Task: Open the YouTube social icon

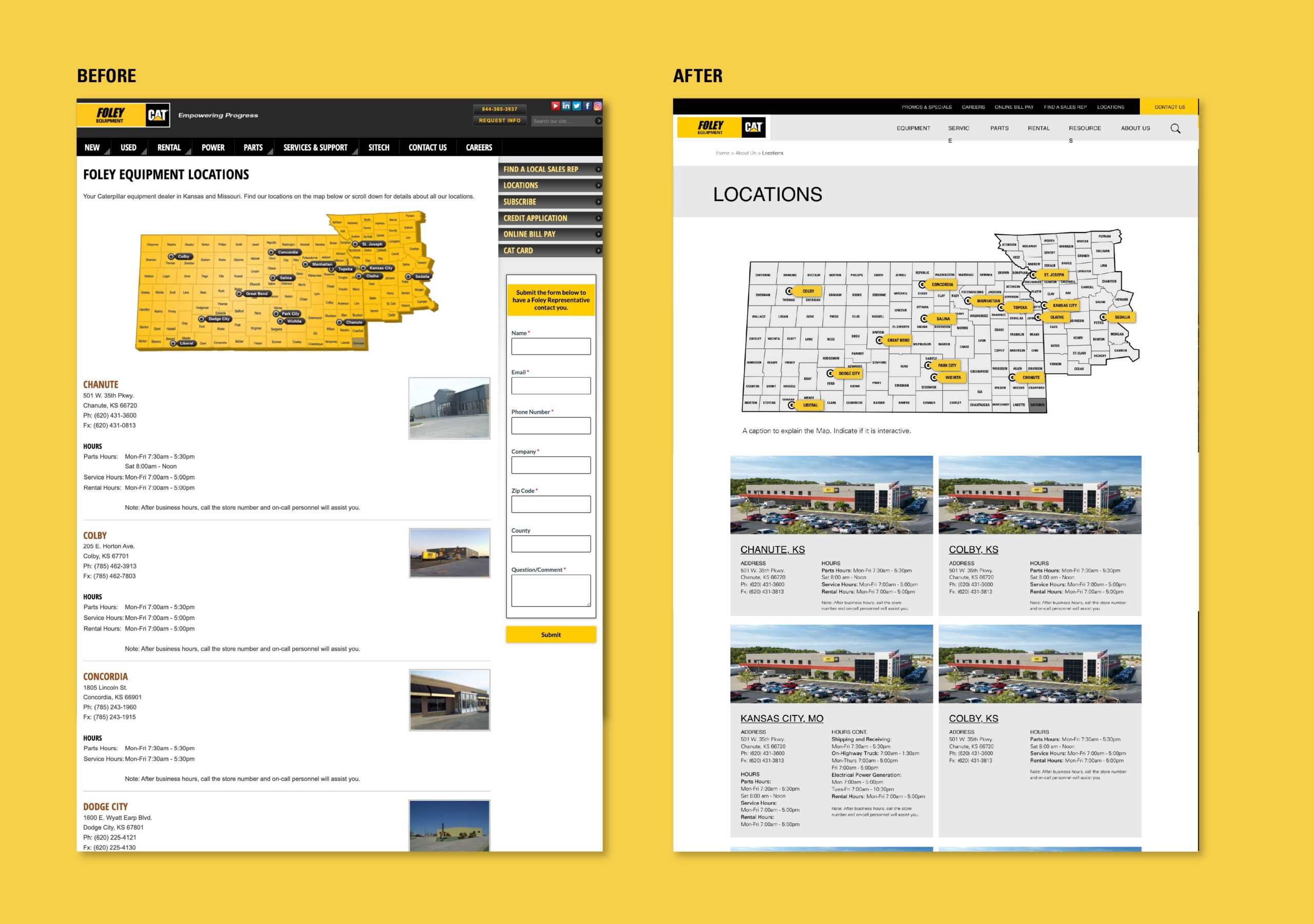Action: click(x=555, y=106)
